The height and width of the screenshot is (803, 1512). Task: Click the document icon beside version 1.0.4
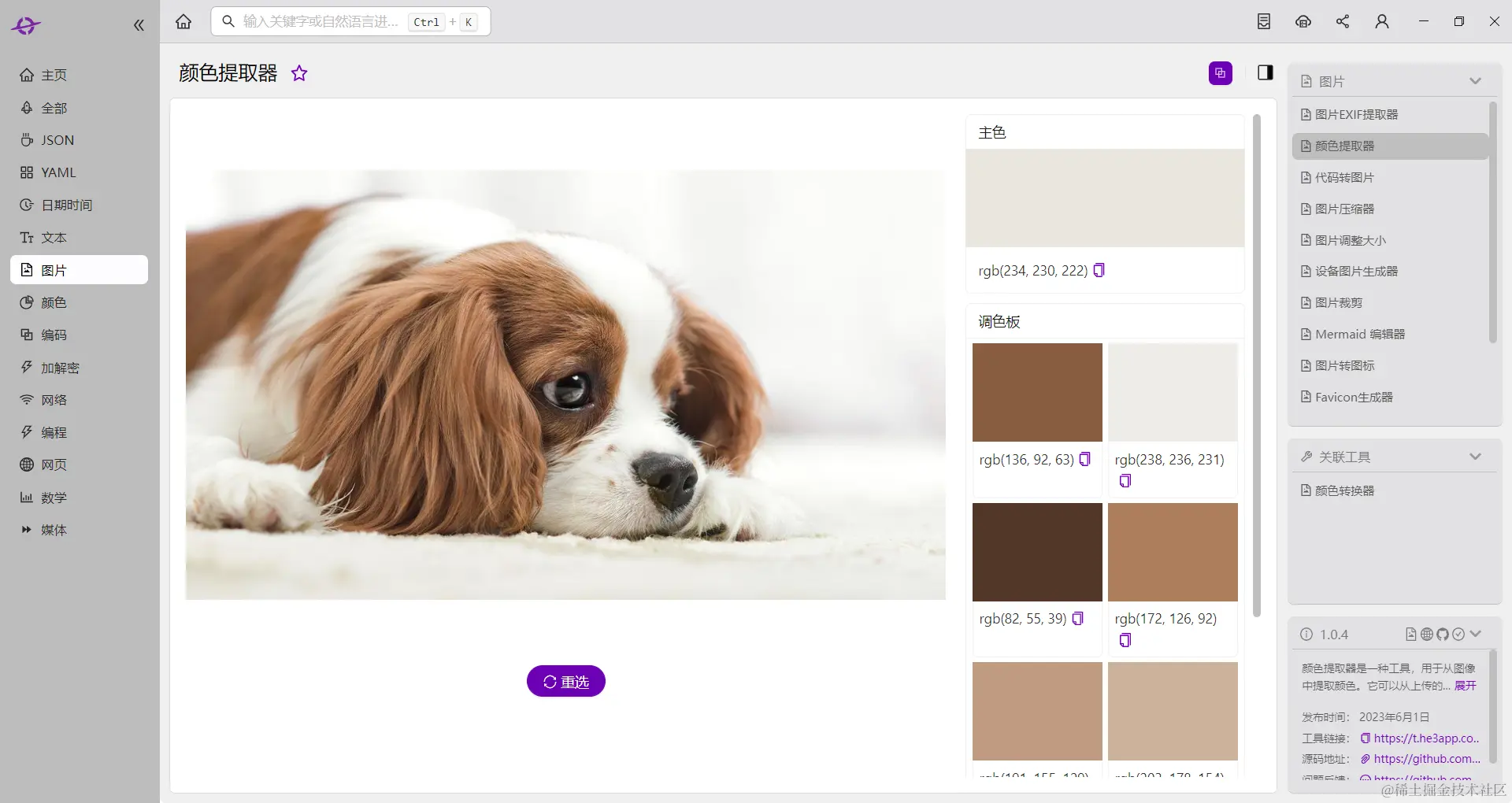tap(1411, 635)
